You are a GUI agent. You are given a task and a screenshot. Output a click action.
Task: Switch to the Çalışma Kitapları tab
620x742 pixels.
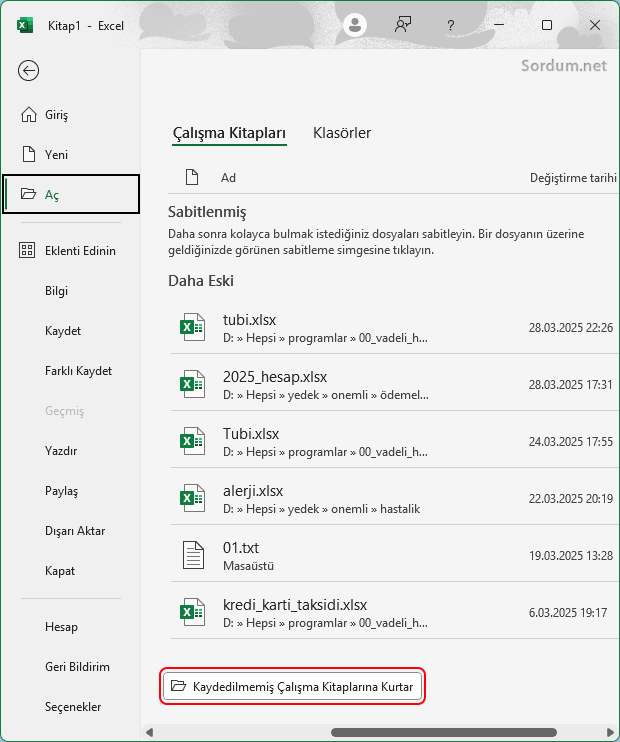229,133
